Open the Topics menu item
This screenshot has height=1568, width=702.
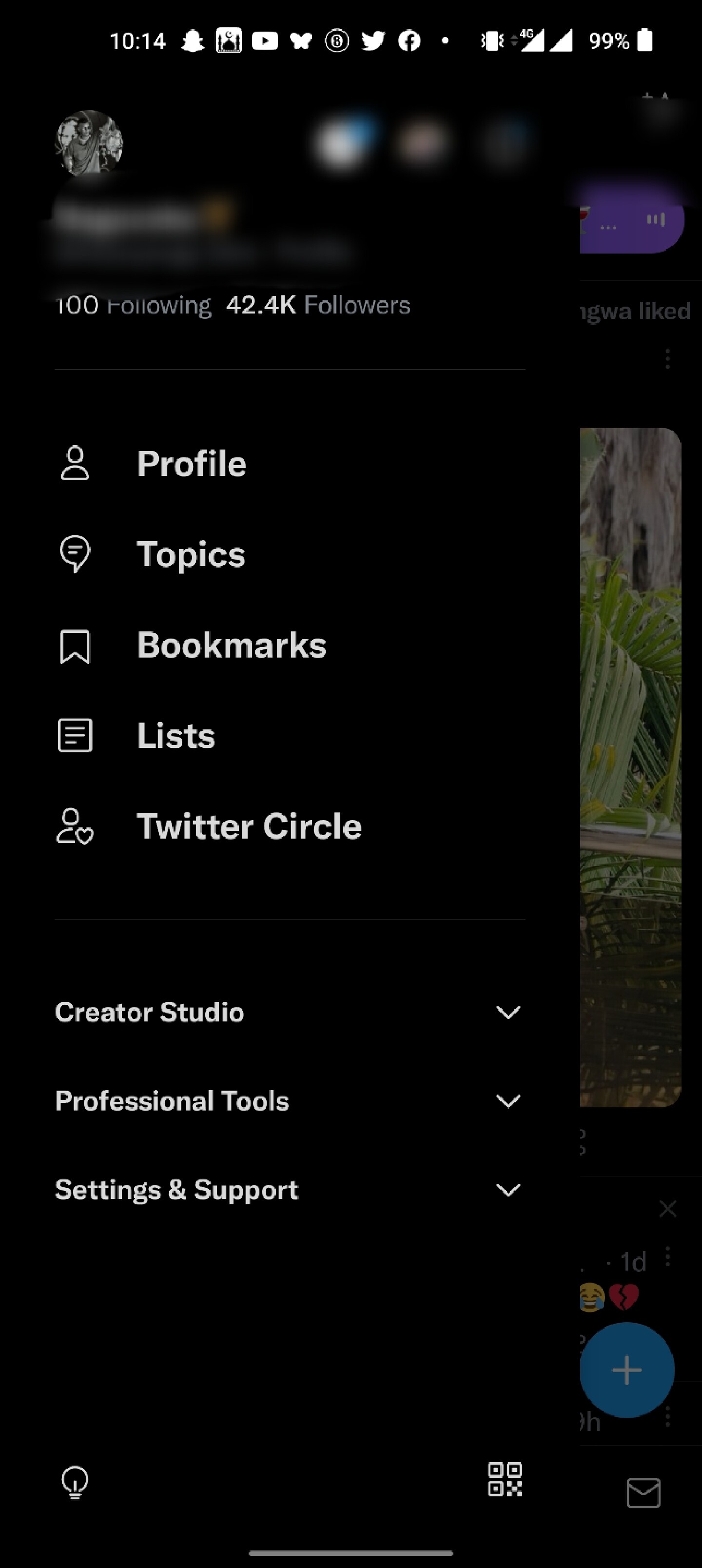click(290, 554)
